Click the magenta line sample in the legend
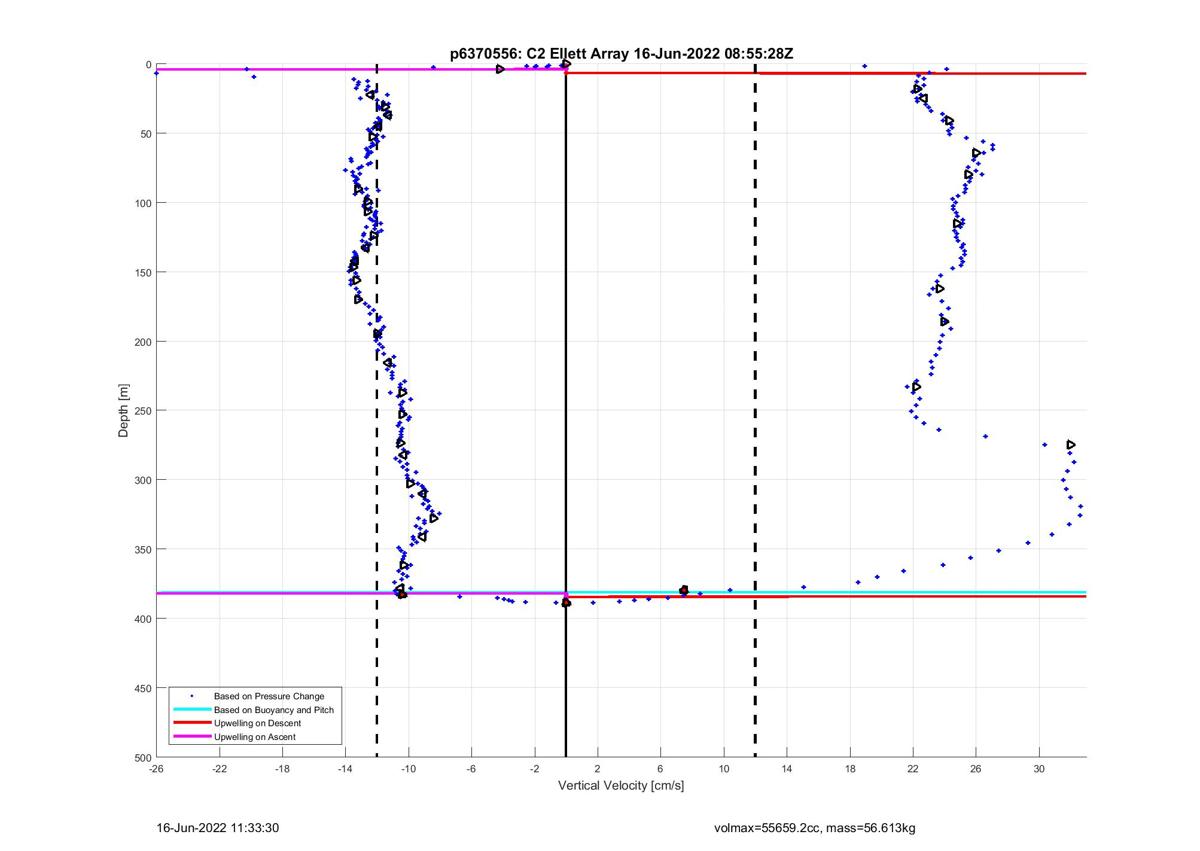The width and height of the screenshot is (1200, 851). coord(191,737)
